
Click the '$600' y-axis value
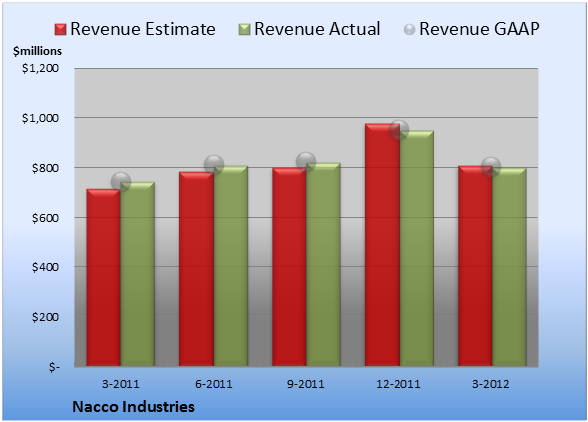[45, 218]
